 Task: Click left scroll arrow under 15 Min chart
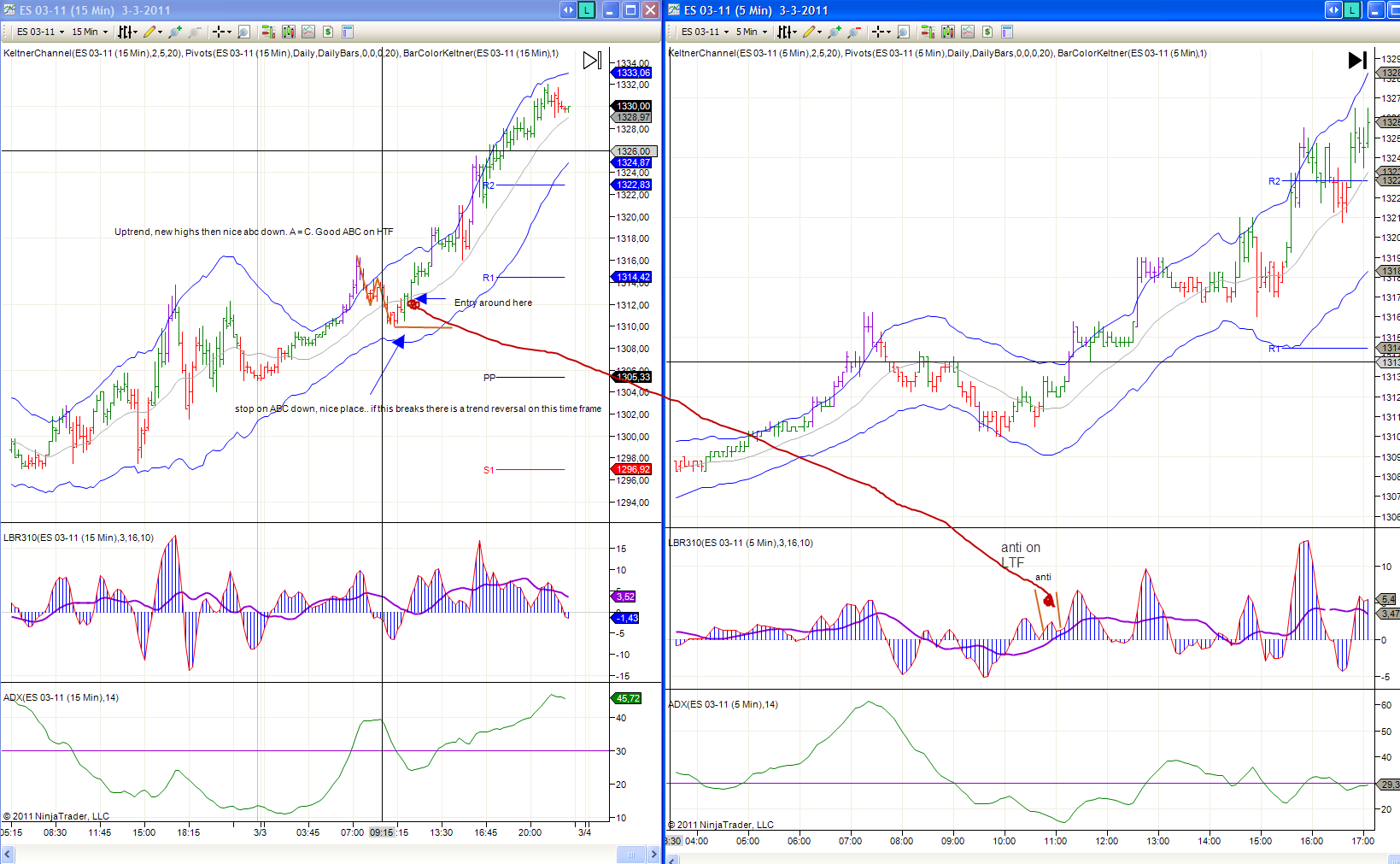coord(9,854)
